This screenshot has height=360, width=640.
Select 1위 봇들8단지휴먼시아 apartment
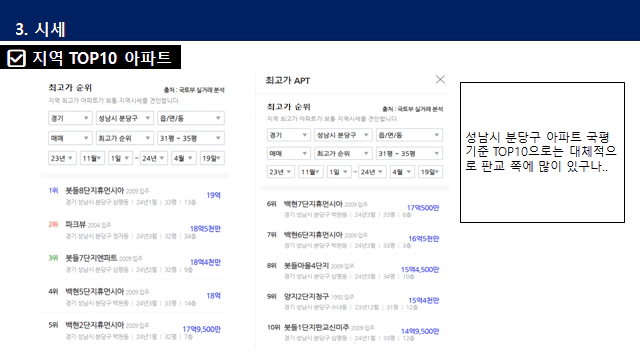[x=135, y=196]
